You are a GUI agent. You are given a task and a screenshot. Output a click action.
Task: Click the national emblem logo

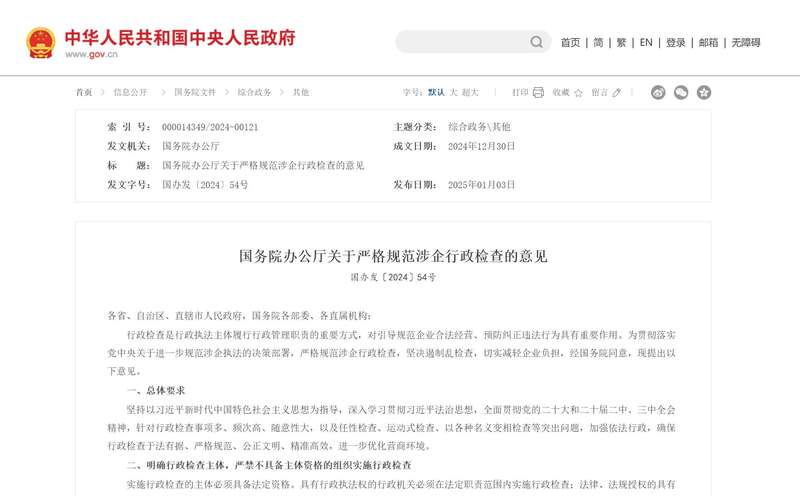coord(41,42)
